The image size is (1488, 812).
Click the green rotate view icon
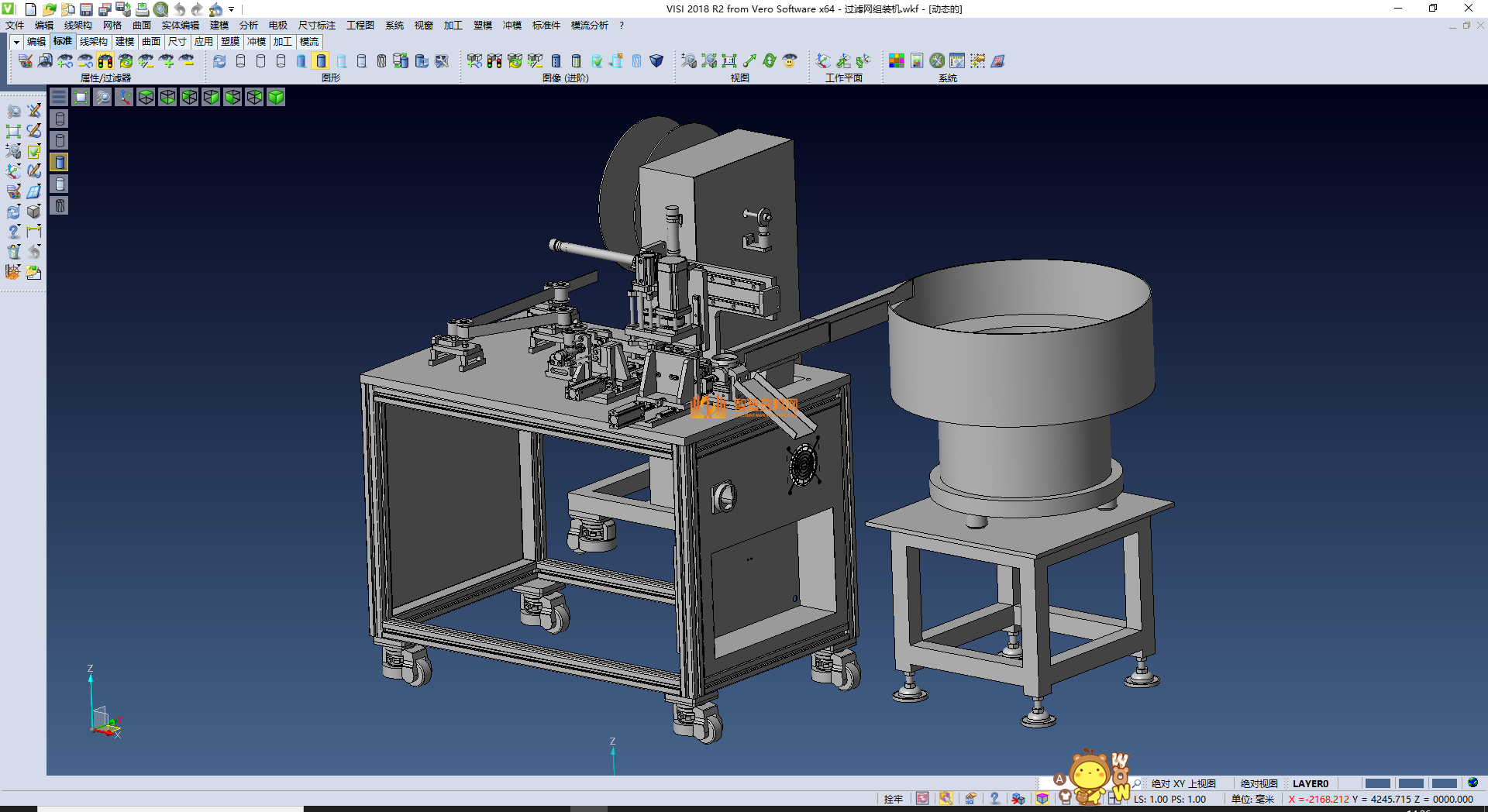coord(769,61)
